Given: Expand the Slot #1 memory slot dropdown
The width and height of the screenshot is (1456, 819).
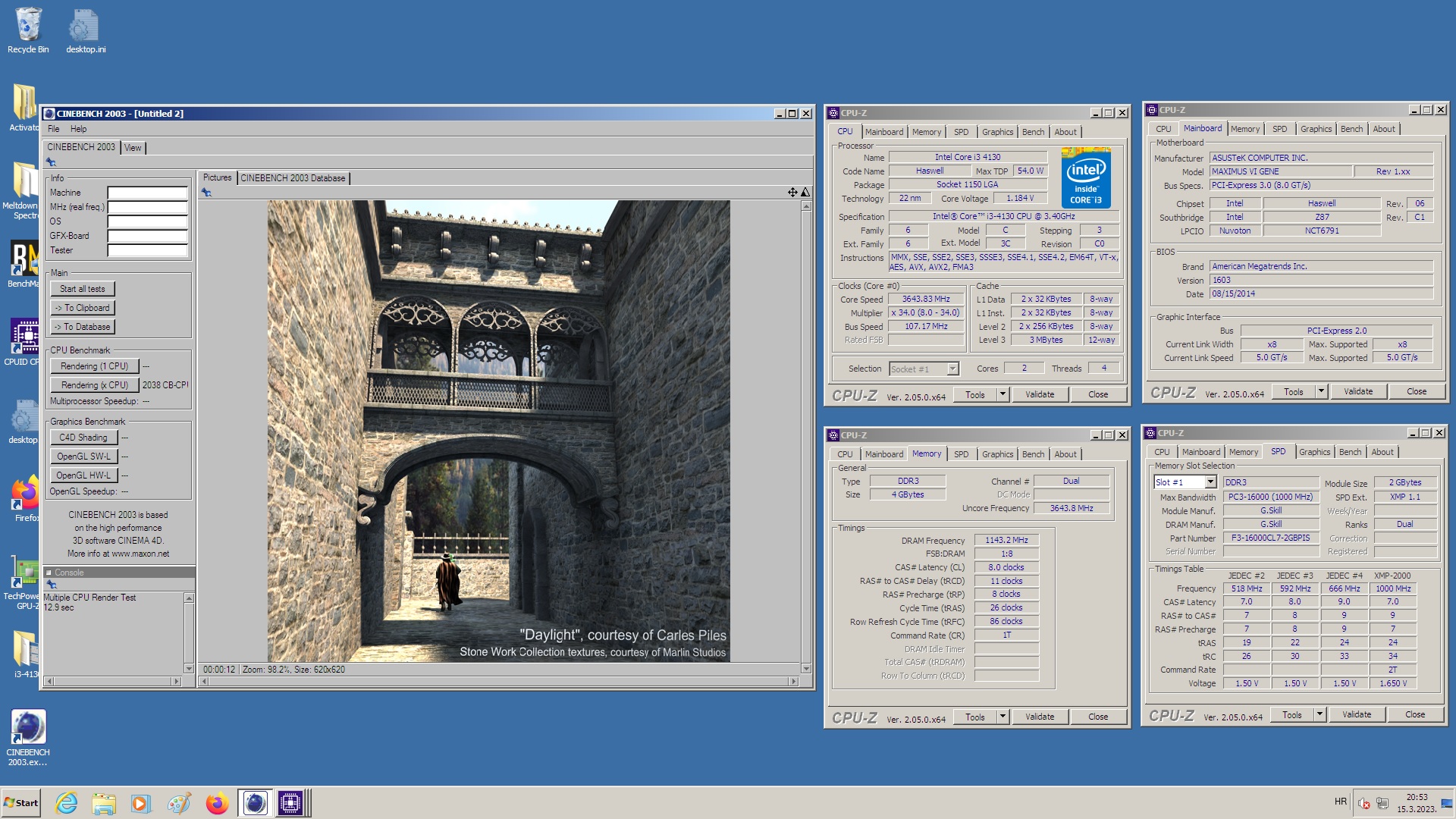Looking at the screenshot, I should click(x=1210, y=482).
